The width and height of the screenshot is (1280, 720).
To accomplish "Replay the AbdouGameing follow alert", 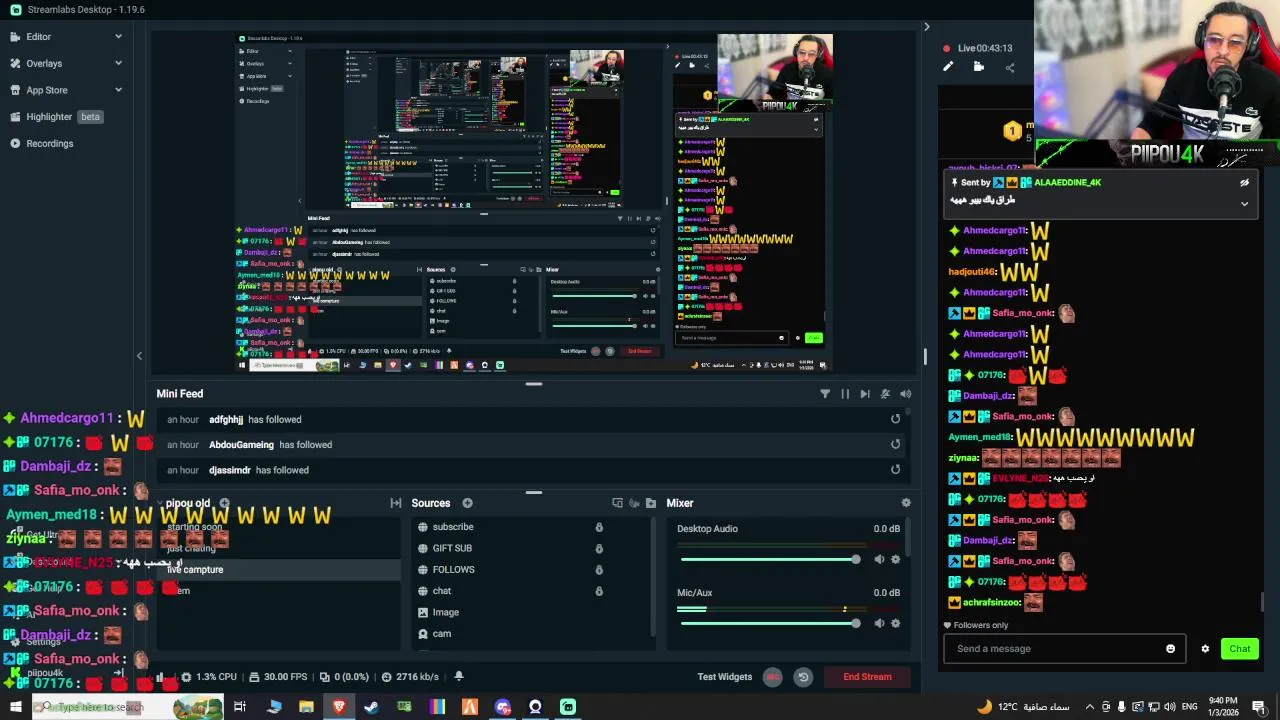I will click(x=895, y=444).
